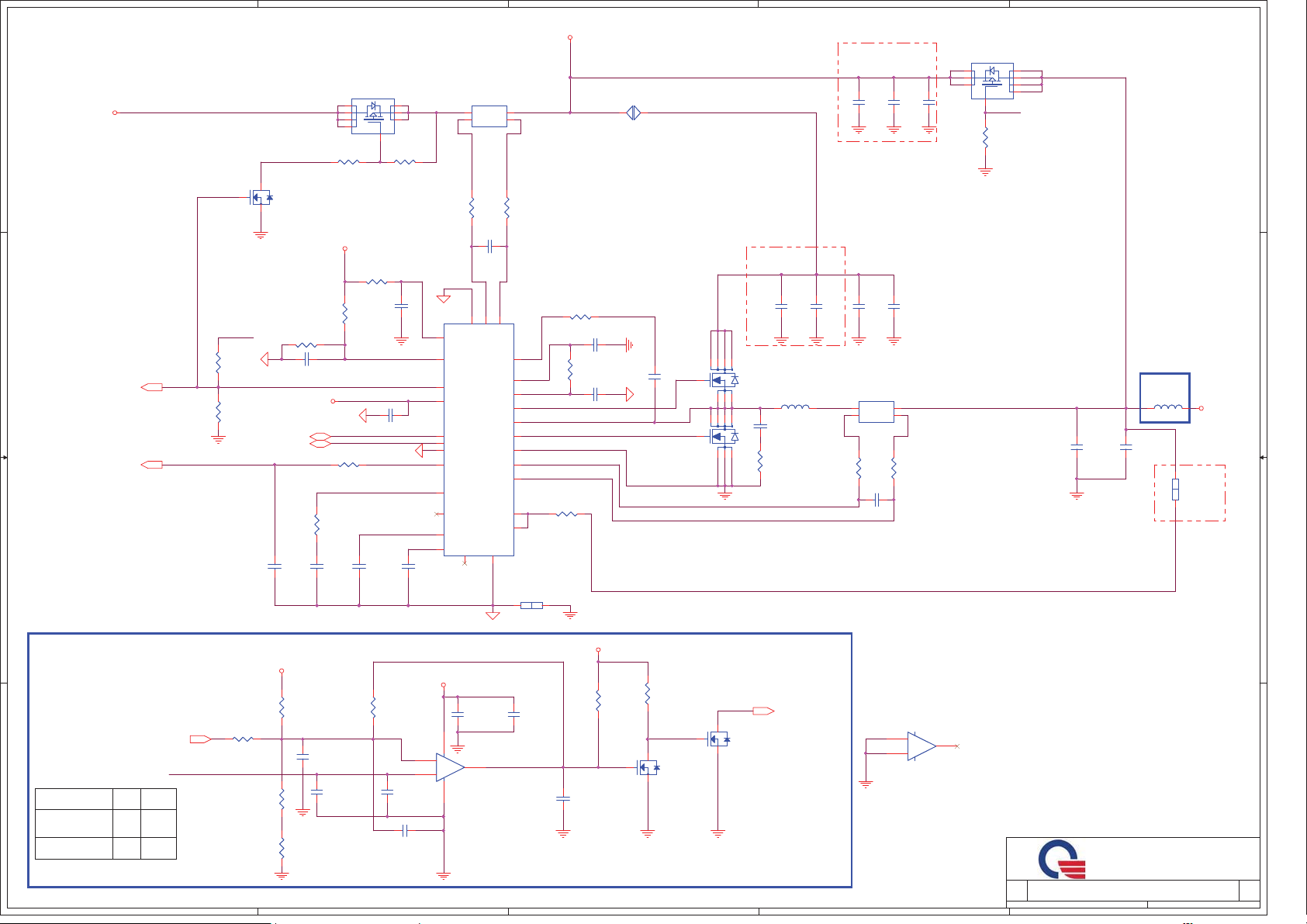Select the resistor inside the small right dashed box

(1175, 490)
